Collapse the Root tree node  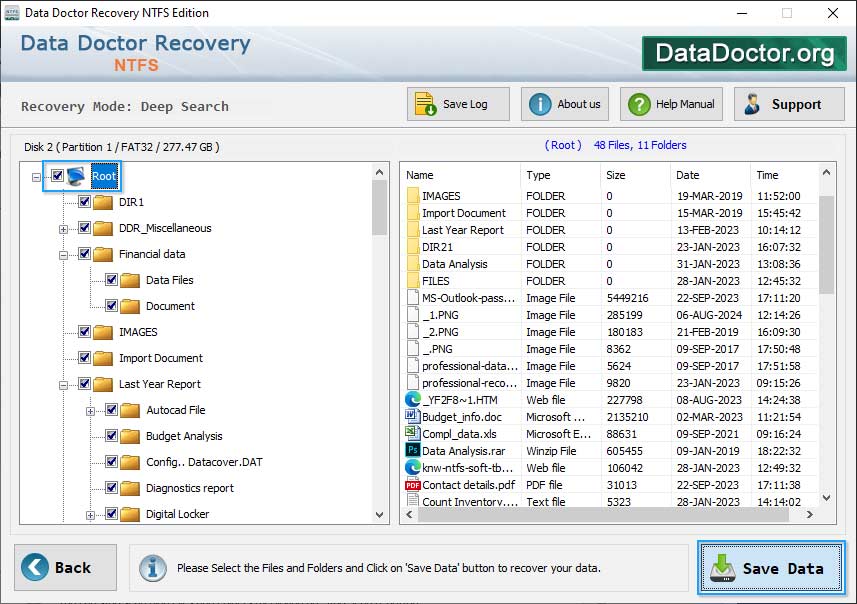[x=36, y=177]
